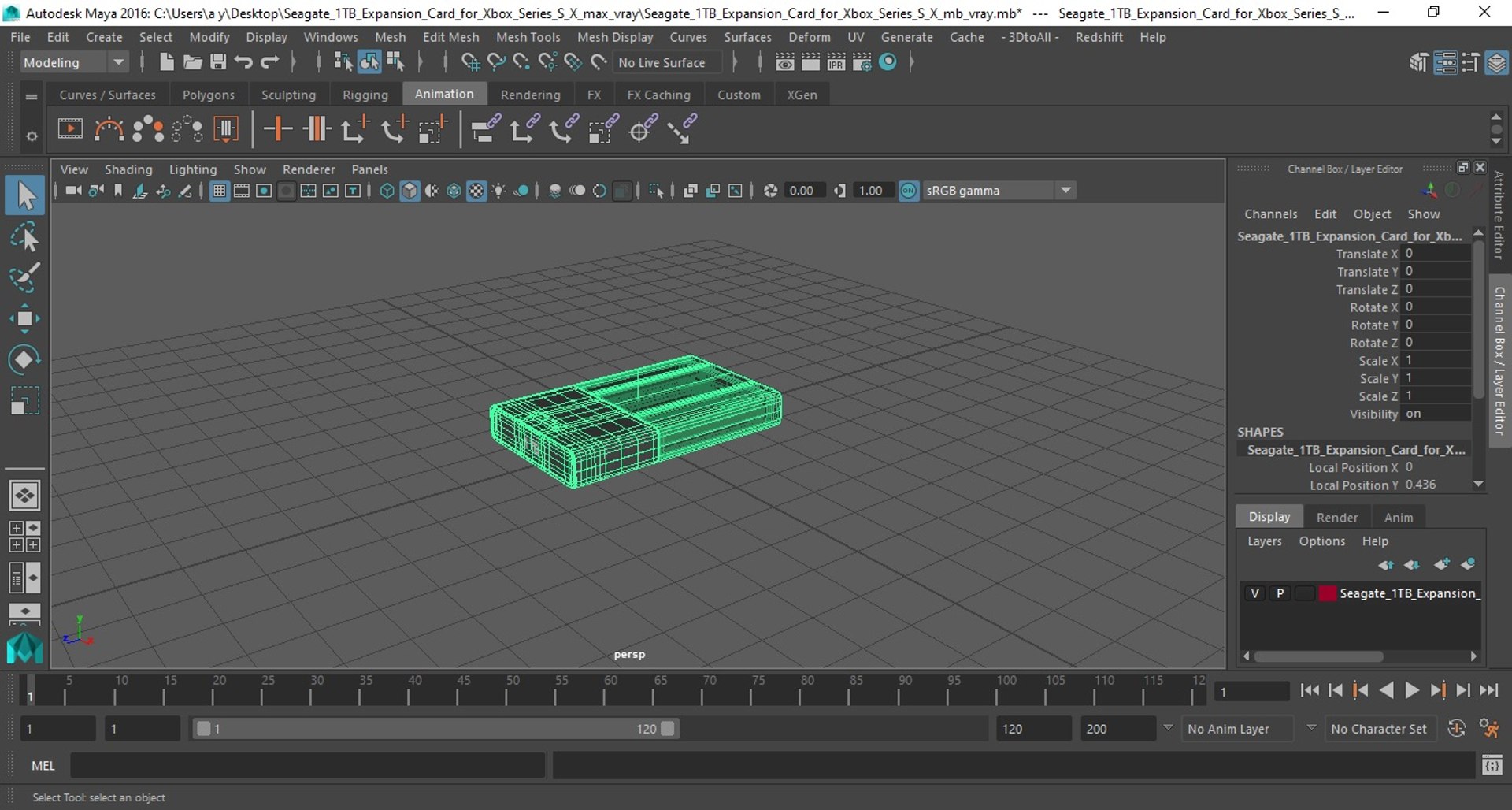Image resolution: width=1512 pixels, height=810 pixels.
Task: Choose the Rotate tool in toolbox
Action: tap(24, 359)
